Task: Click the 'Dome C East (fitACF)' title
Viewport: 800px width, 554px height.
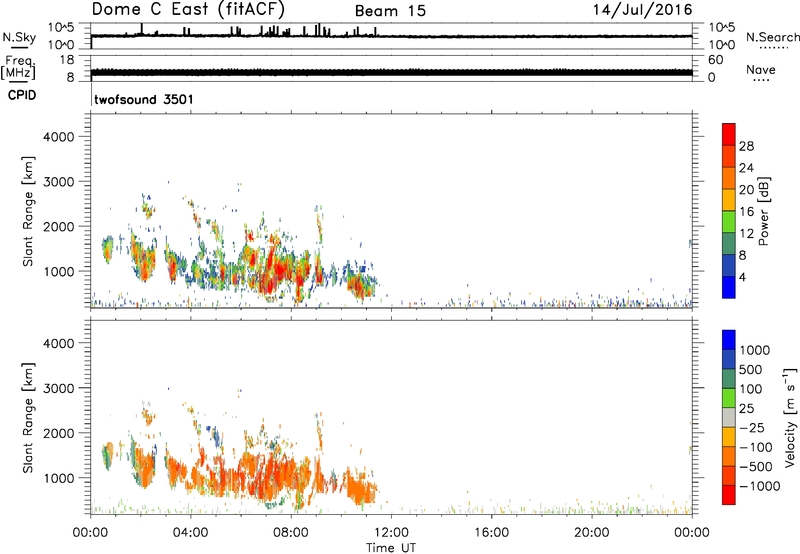Action: pos(188,10)
